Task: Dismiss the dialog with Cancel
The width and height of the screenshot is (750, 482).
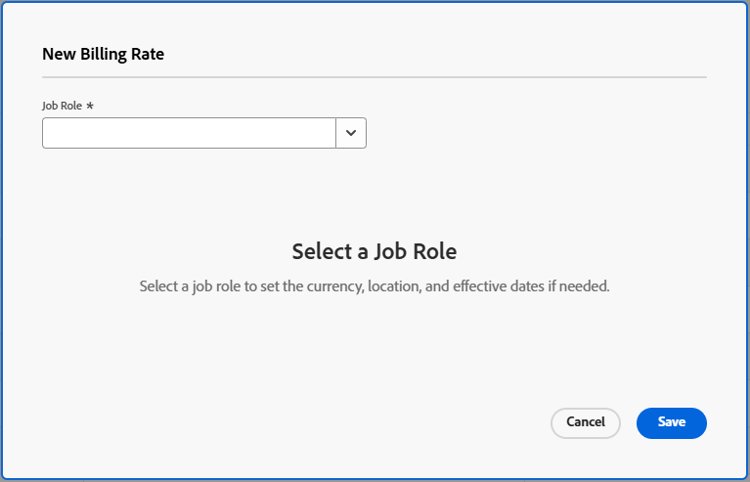Action: pyautogui.click(x=585, y=423)
